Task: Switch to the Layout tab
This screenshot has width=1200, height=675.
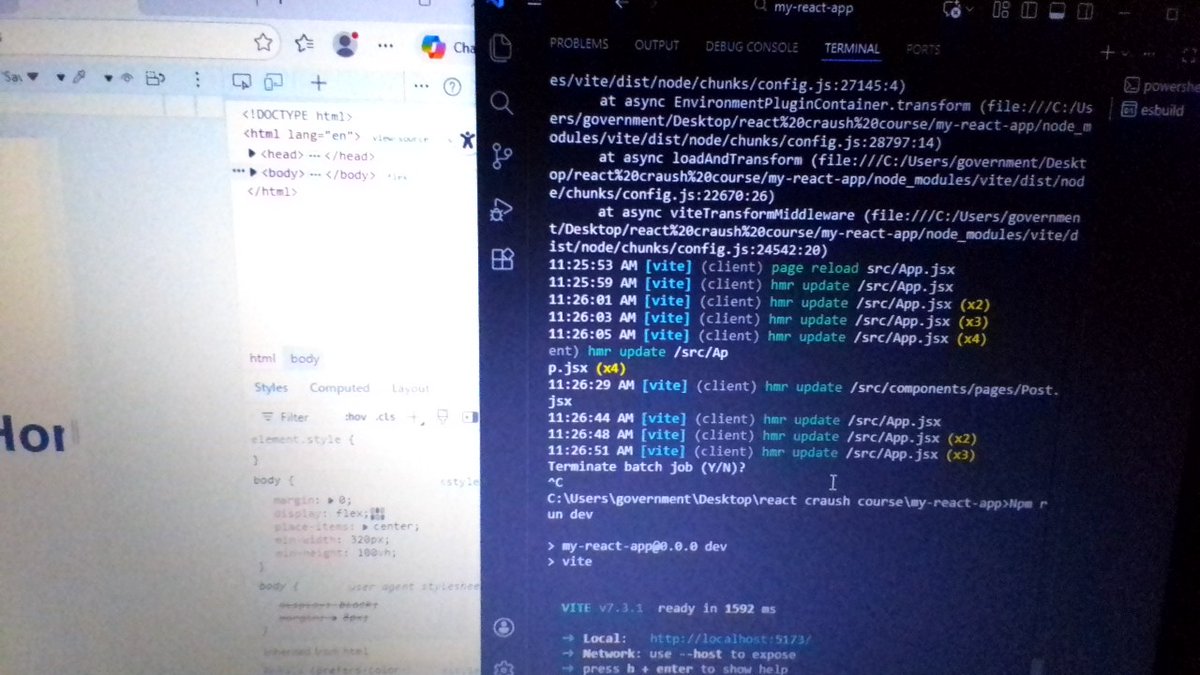Action: 410,388
